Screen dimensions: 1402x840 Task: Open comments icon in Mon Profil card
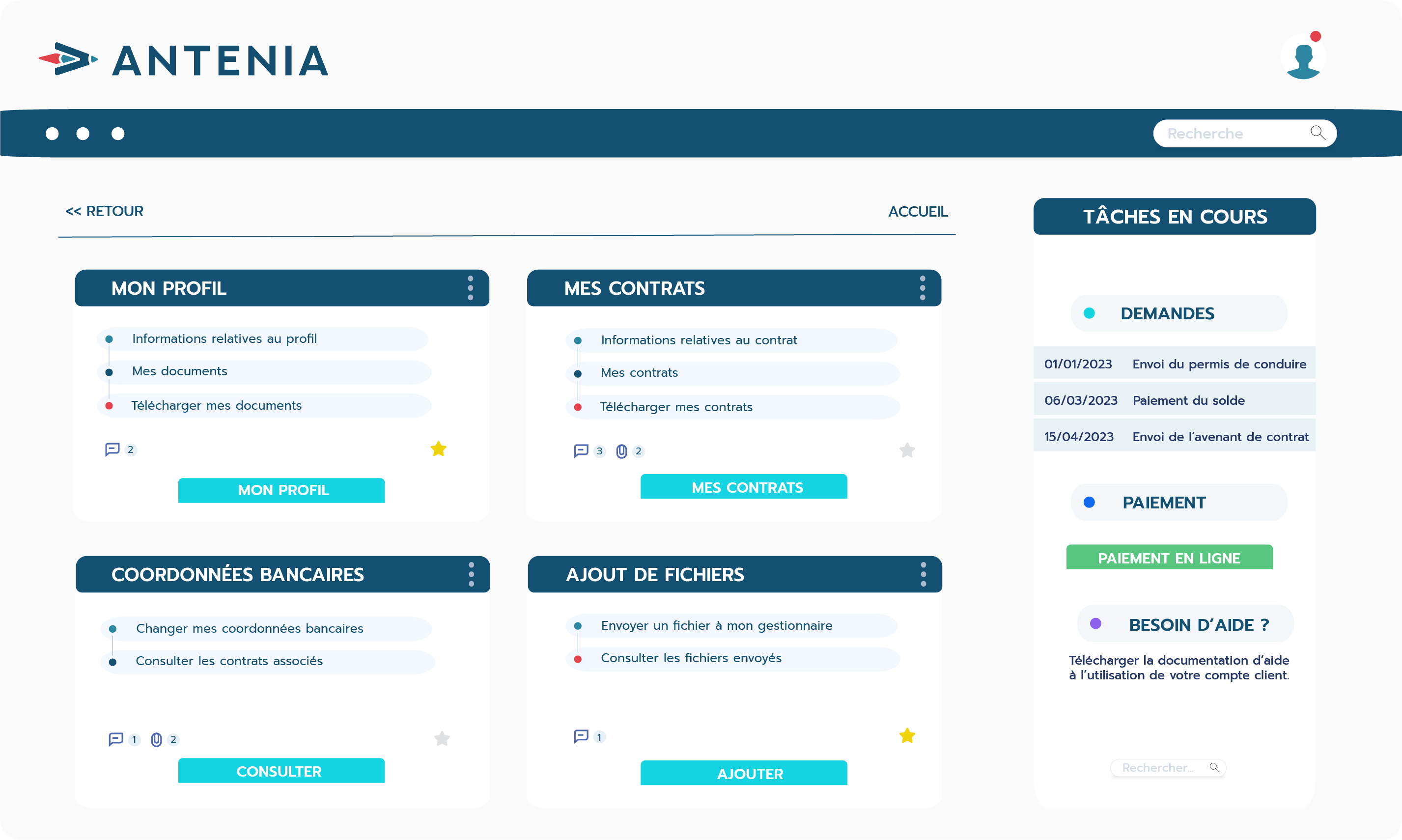coord(112,449)
